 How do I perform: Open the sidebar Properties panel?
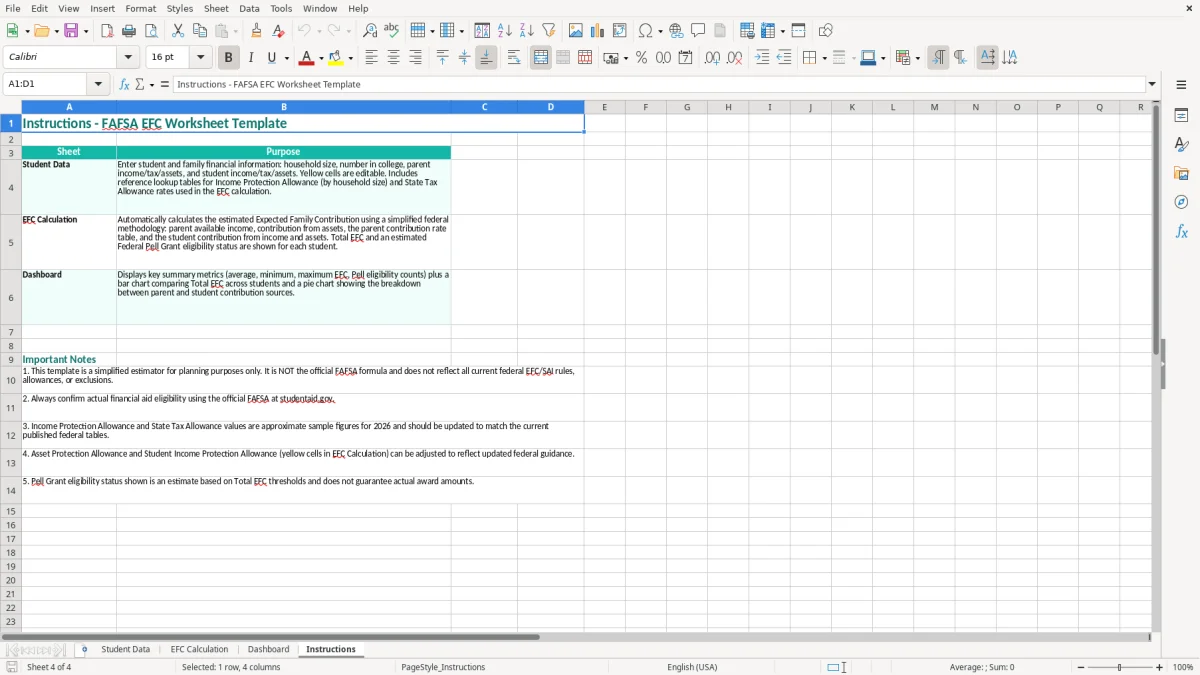tap(1181, 115)
